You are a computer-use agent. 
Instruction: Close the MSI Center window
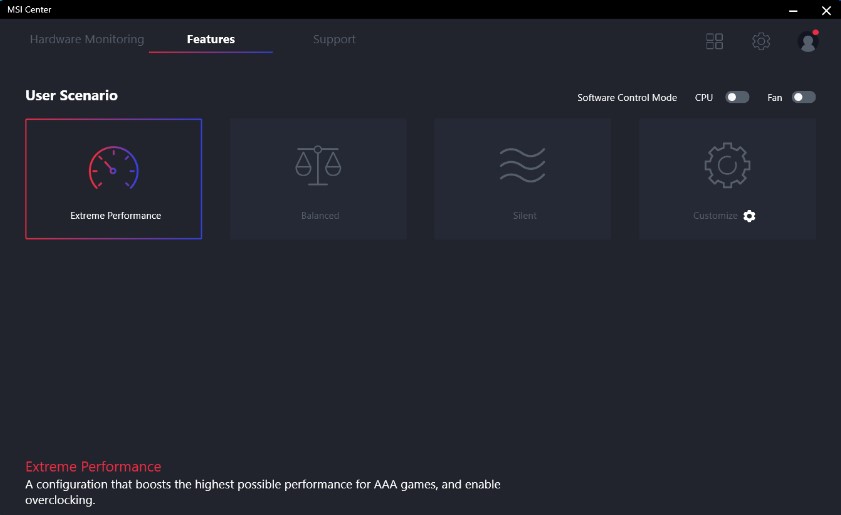pyautogui.click(x=825, y=10)
